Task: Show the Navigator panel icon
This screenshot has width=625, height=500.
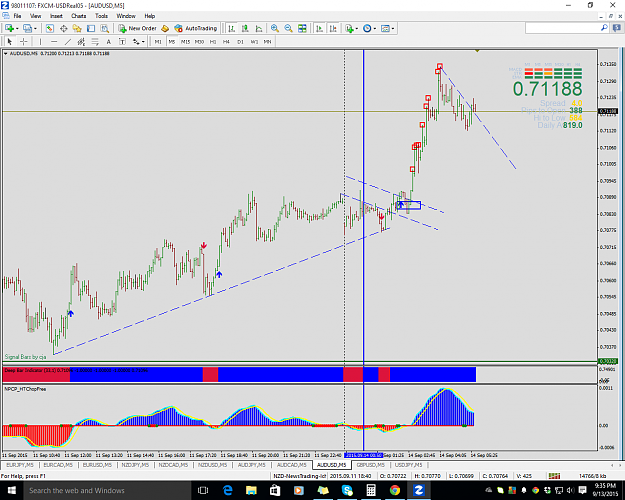Action: [x=77, y=28]
